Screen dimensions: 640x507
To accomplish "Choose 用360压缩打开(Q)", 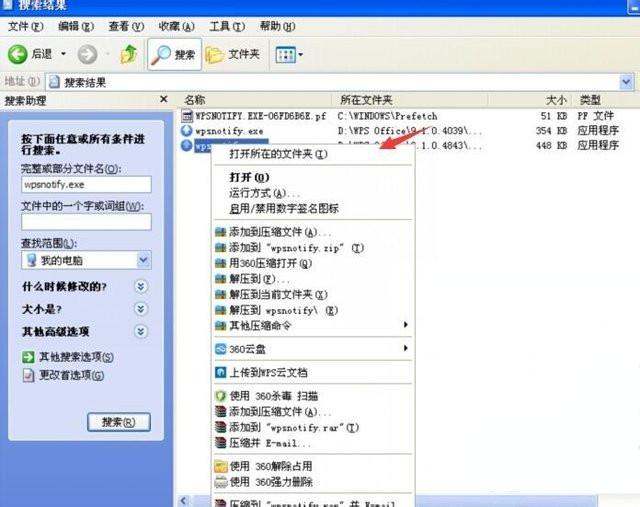I will pyautogui.click(x=313, y=263).
